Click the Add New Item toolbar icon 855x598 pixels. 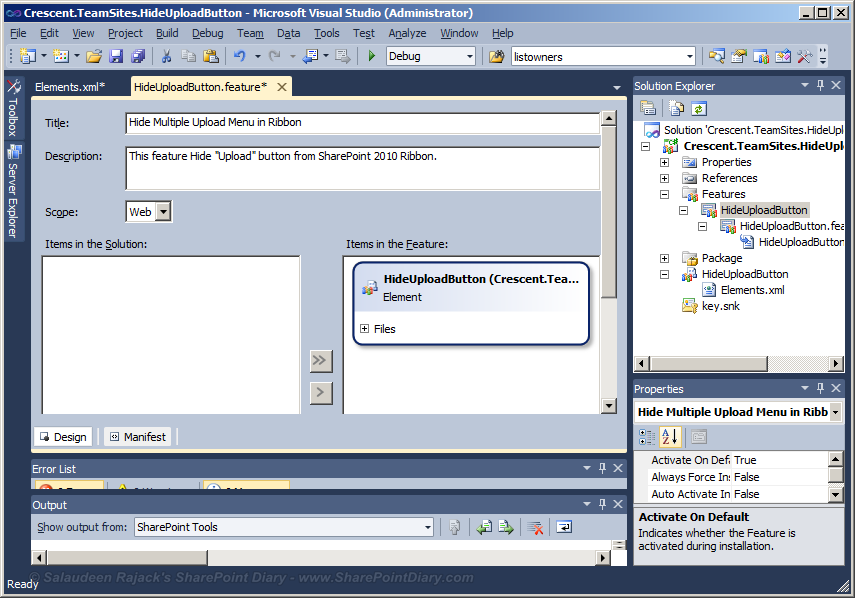61,56
